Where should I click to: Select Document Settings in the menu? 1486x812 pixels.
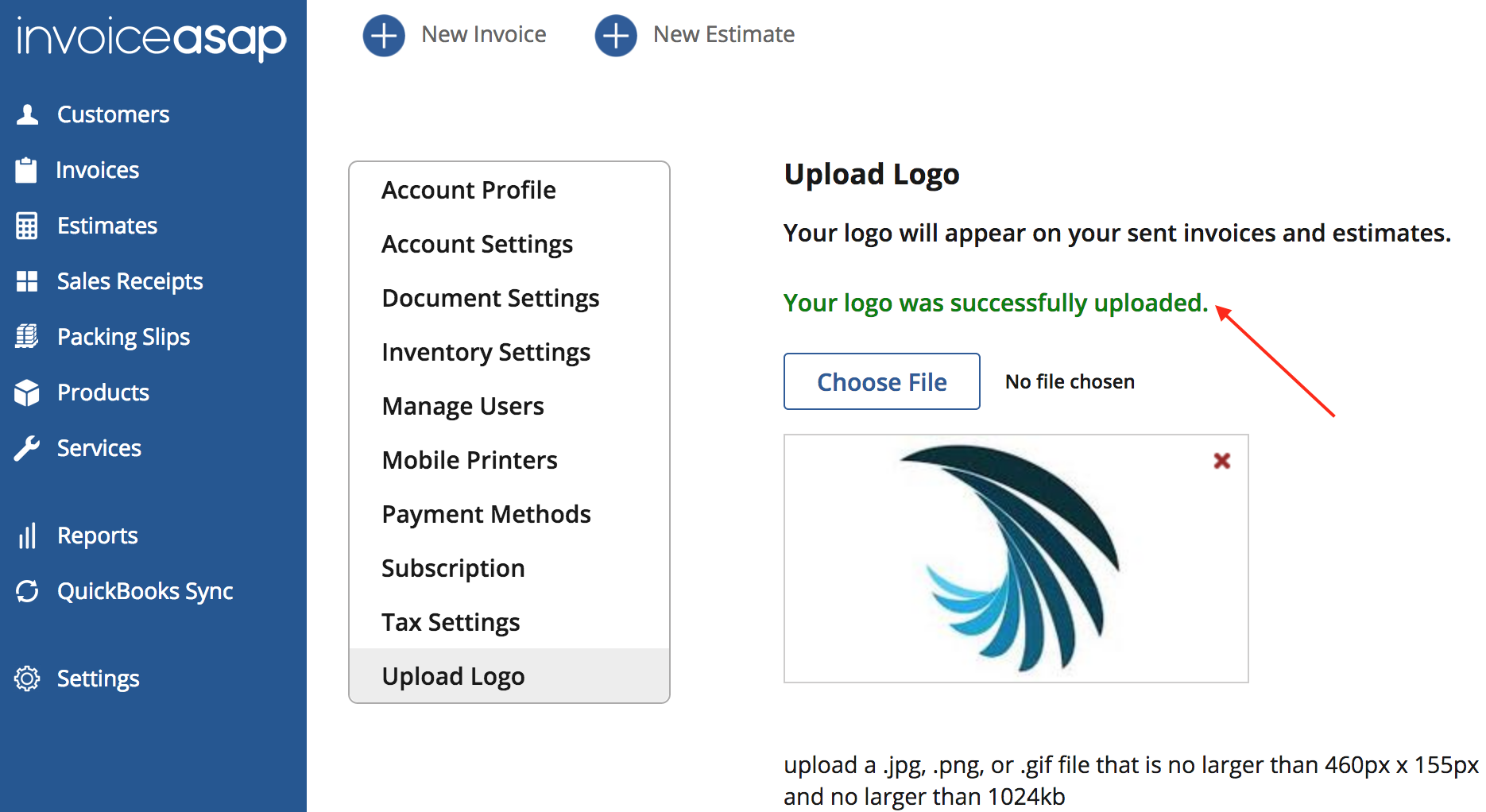(490, 298)
